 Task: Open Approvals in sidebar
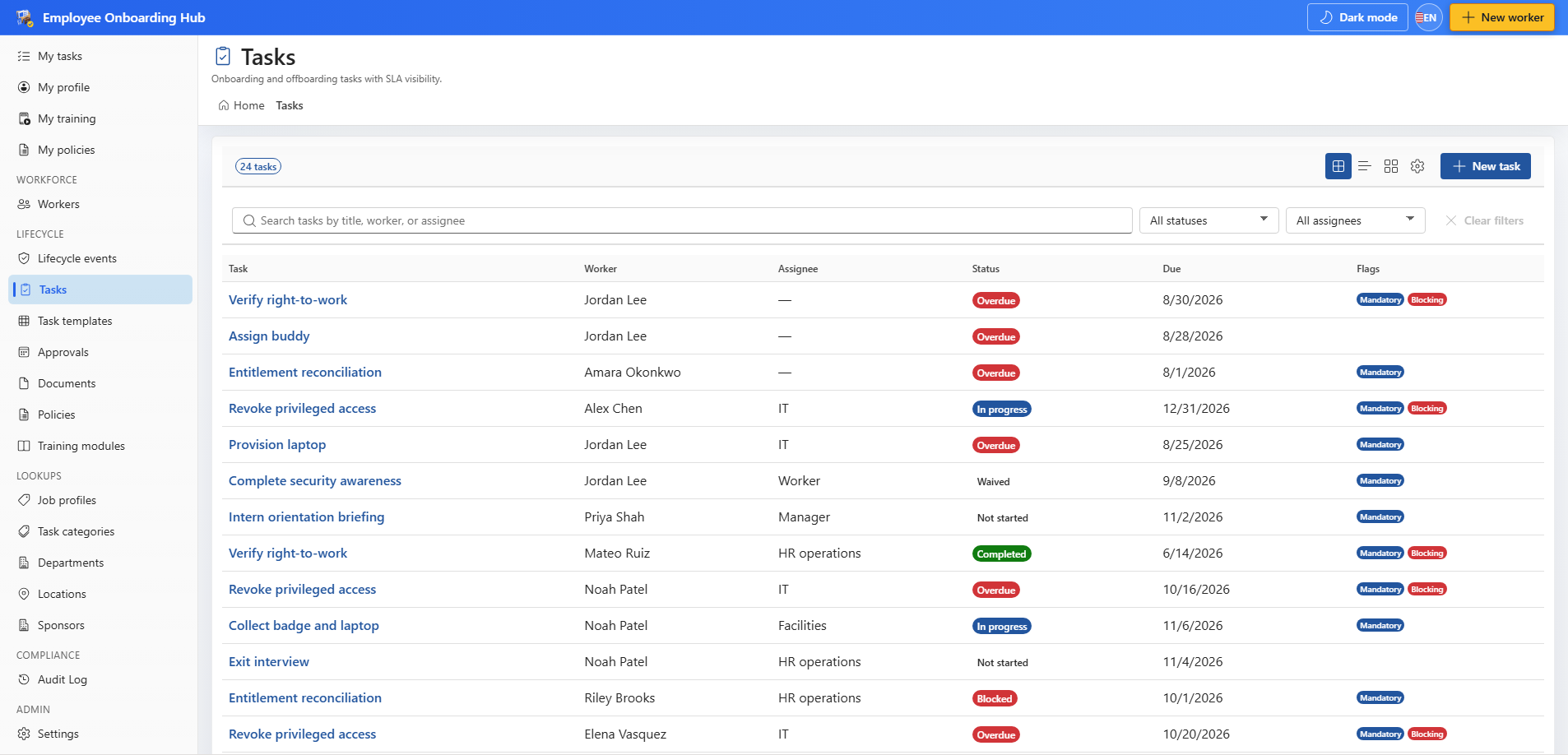click(100, 352)
